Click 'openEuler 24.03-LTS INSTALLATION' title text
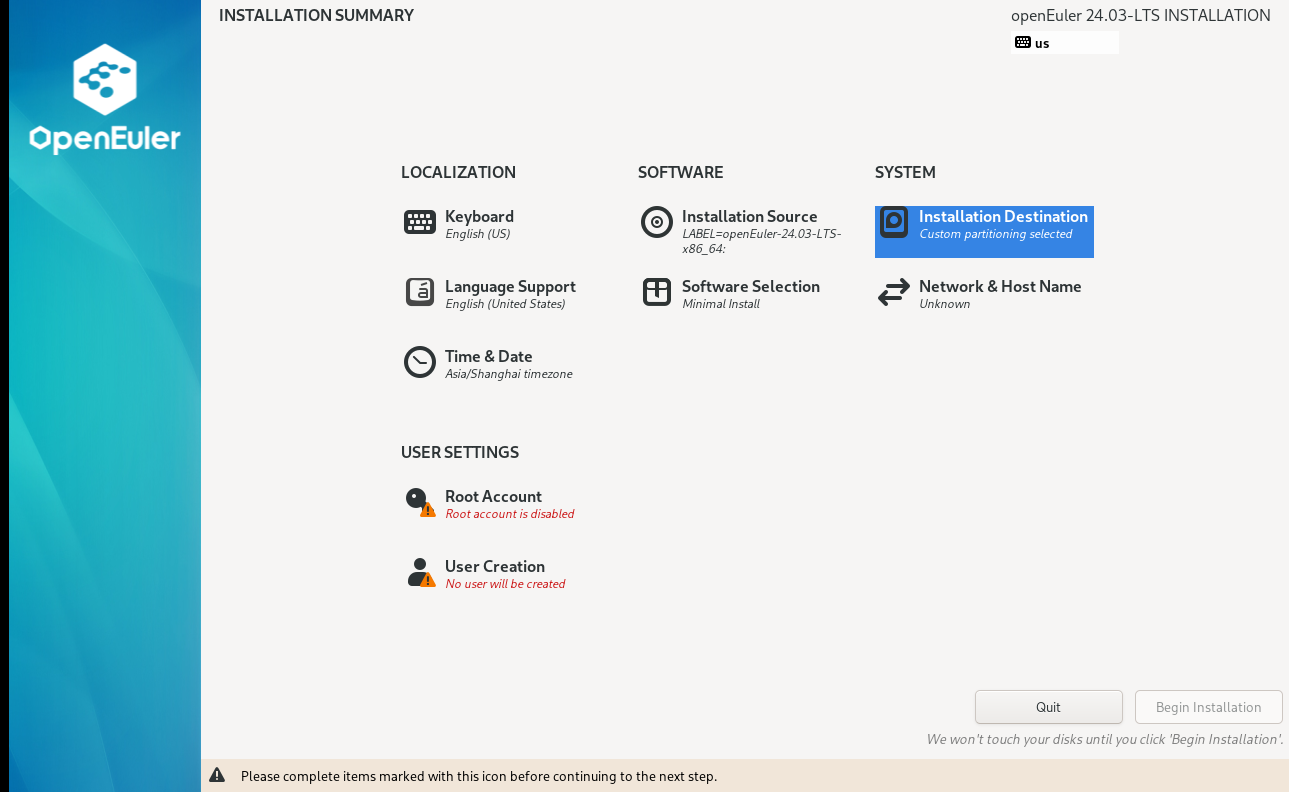1289x792 pixels. click(x=1141, y=15)
